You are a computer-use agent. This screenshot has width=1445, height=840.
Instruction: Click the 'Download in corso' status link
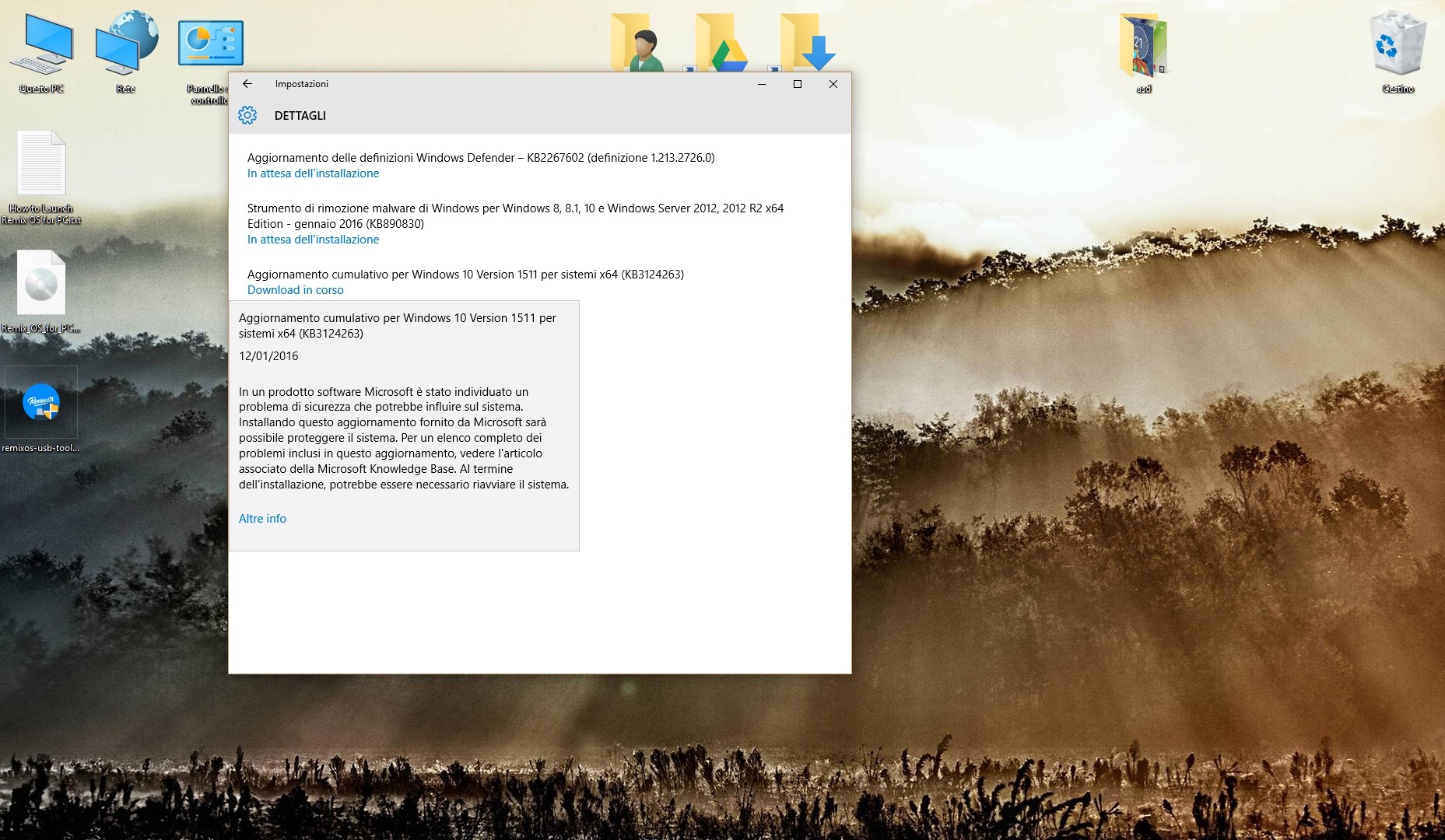pos(295,289)
